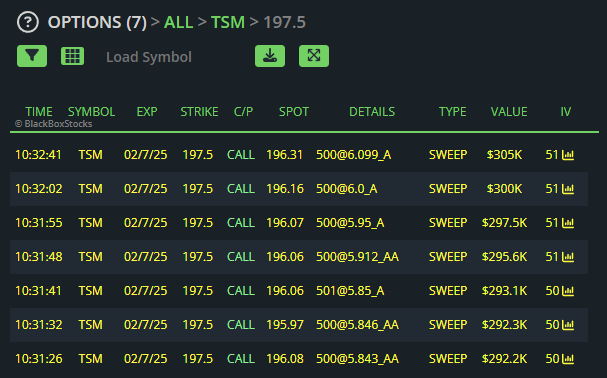
Task: Sort by the IV column header
Action: [x=566, y=112]
